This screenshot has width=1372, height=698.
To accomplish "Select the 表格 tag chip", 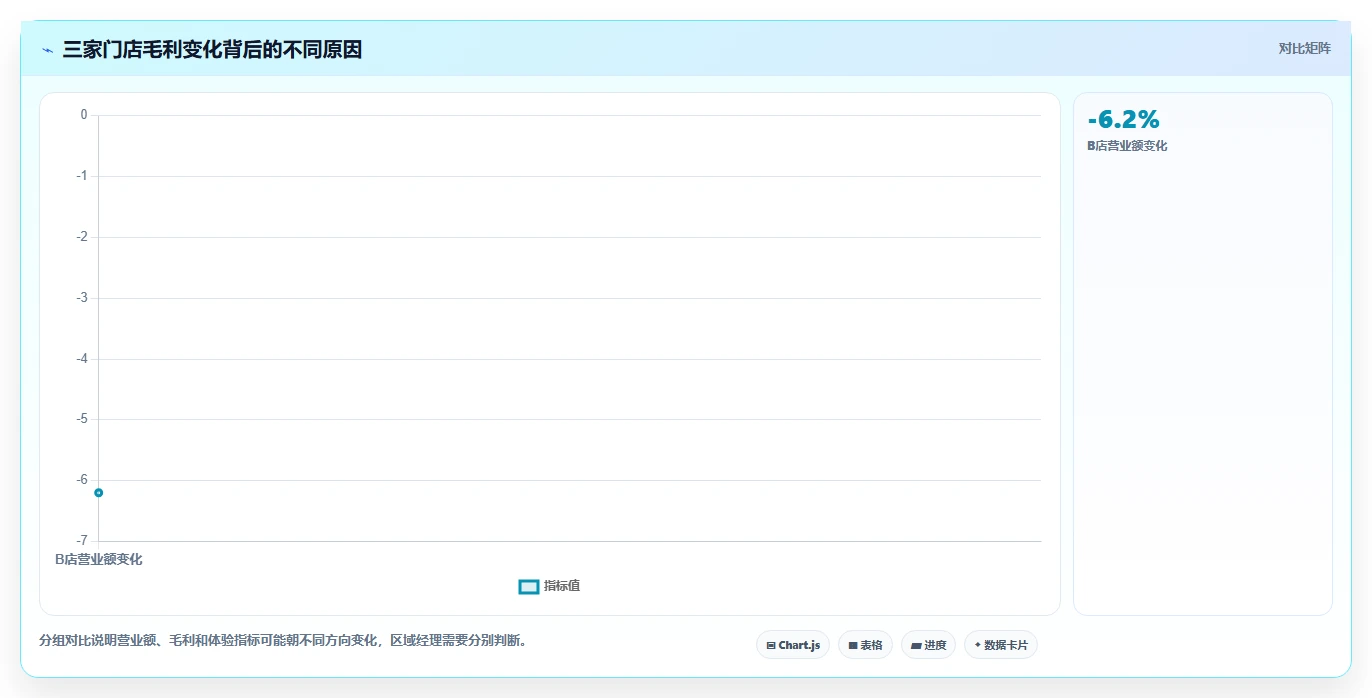I will click(x=865, y=645).
